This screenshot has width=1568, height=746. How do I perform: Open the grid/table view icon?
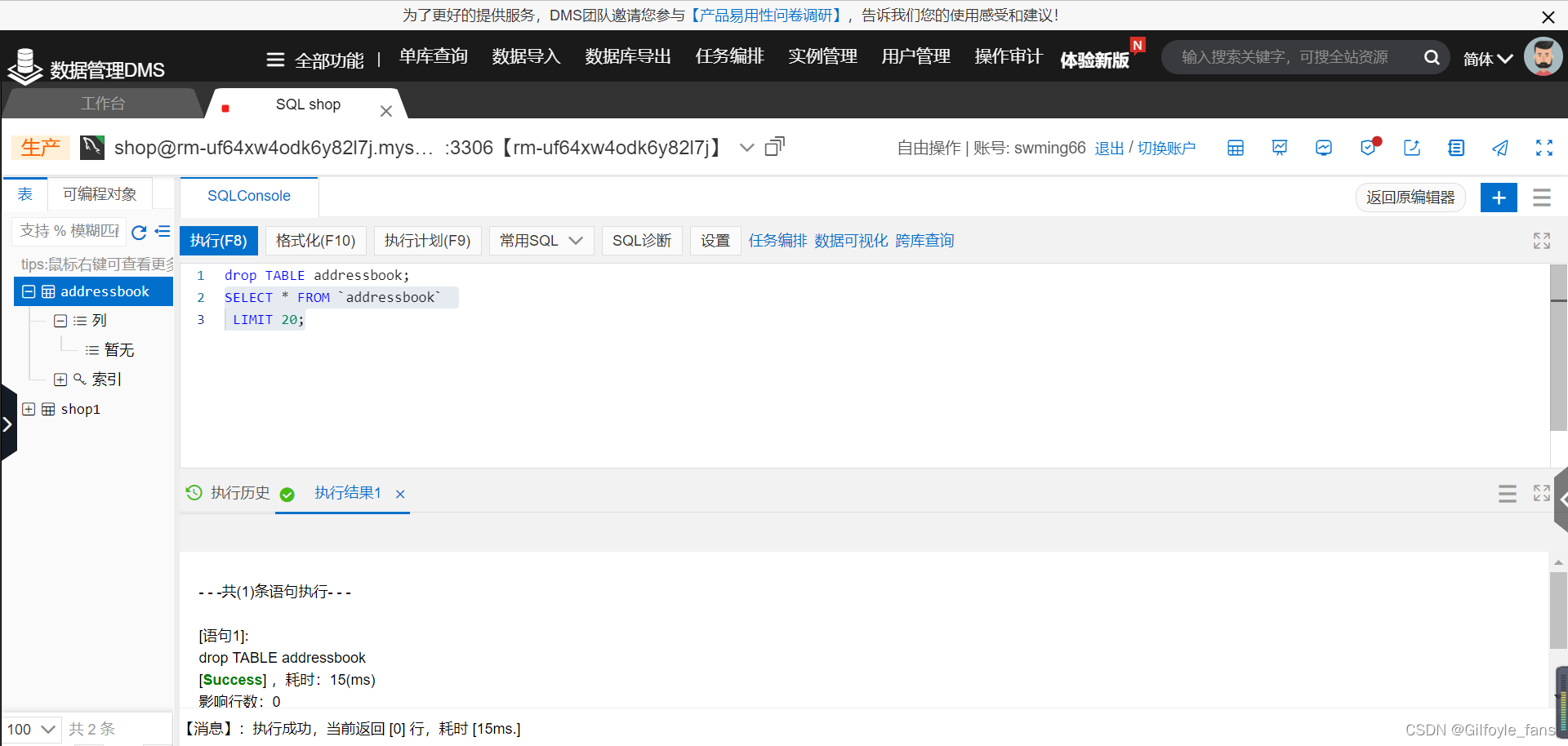(1236, 148)
